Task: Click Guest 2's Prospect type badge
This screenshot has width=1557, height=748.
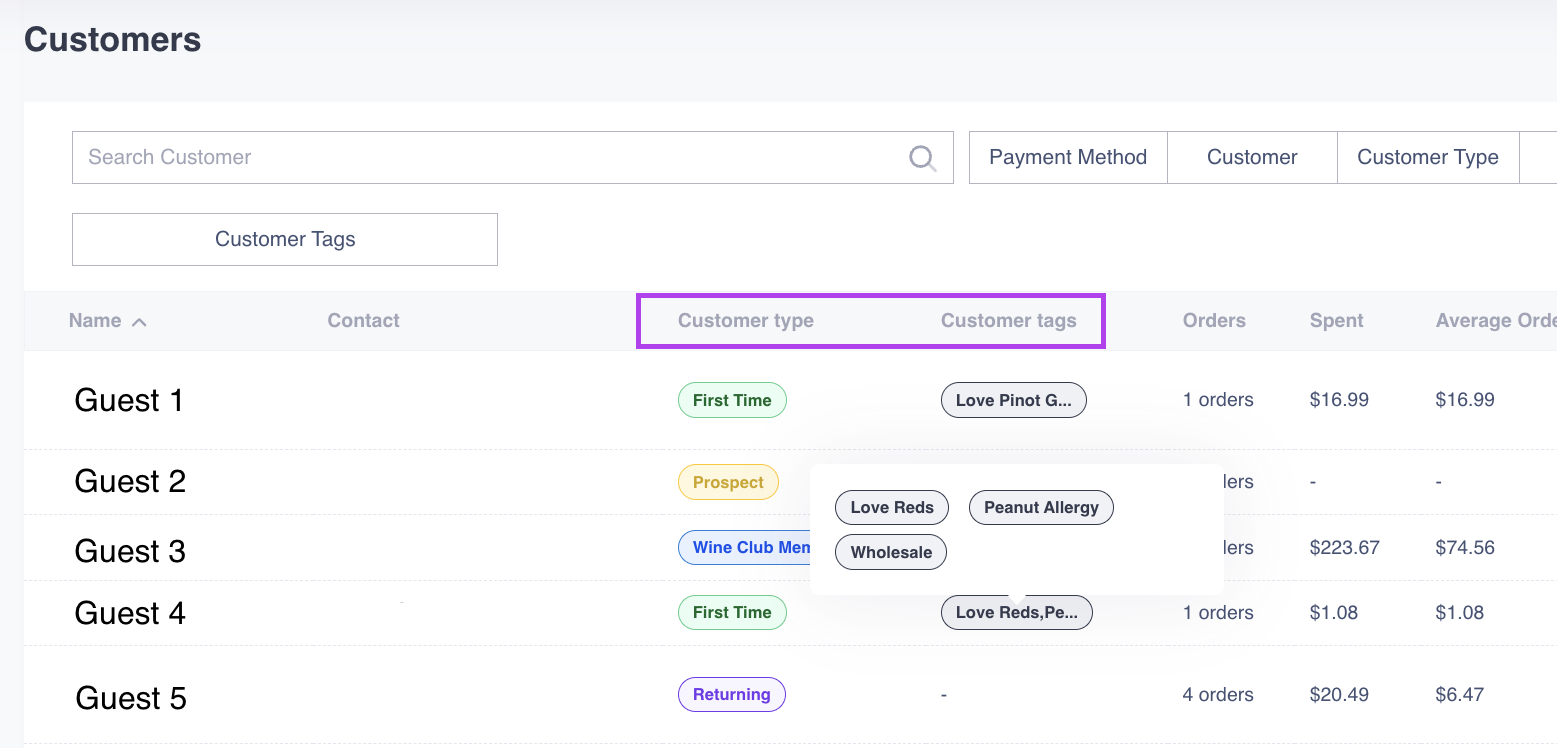Action: pyautogui.click(x=728, y=483)
